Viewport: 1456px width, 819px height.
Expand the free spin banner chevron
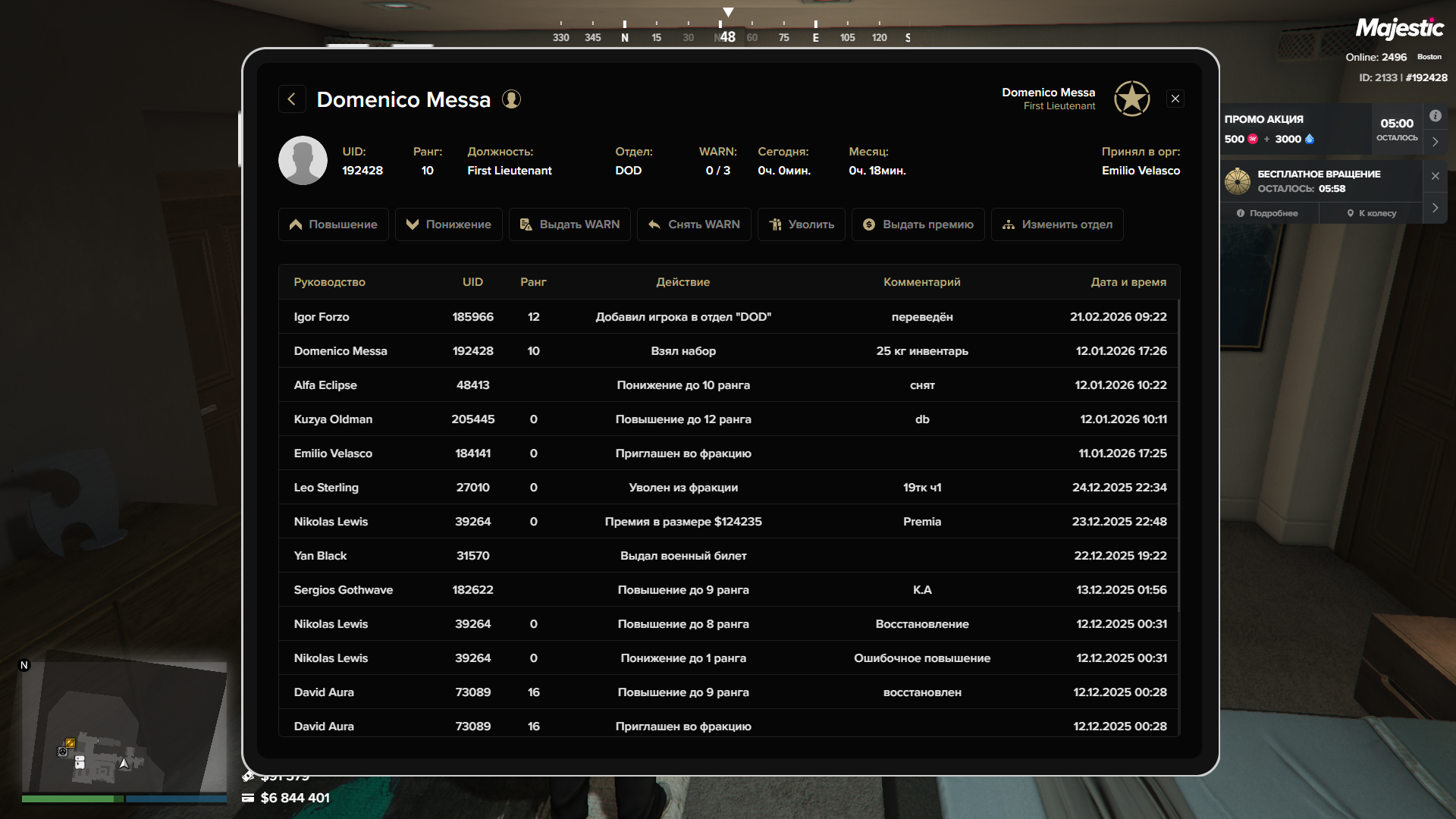[x=1435, y=208]
